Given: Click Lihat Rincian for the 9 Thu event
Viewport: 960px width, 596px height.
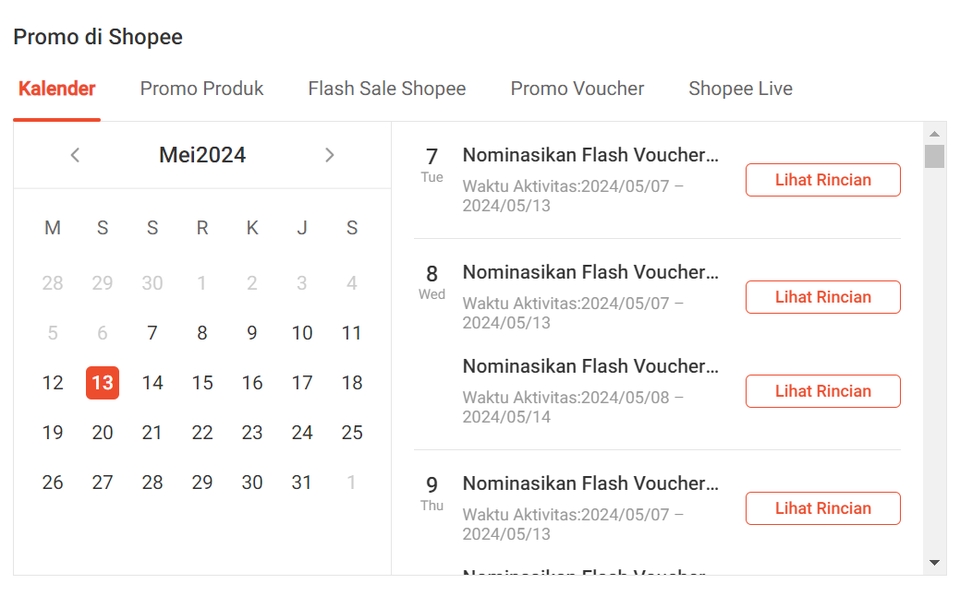Looking at the screenshot, I should 822,508.
